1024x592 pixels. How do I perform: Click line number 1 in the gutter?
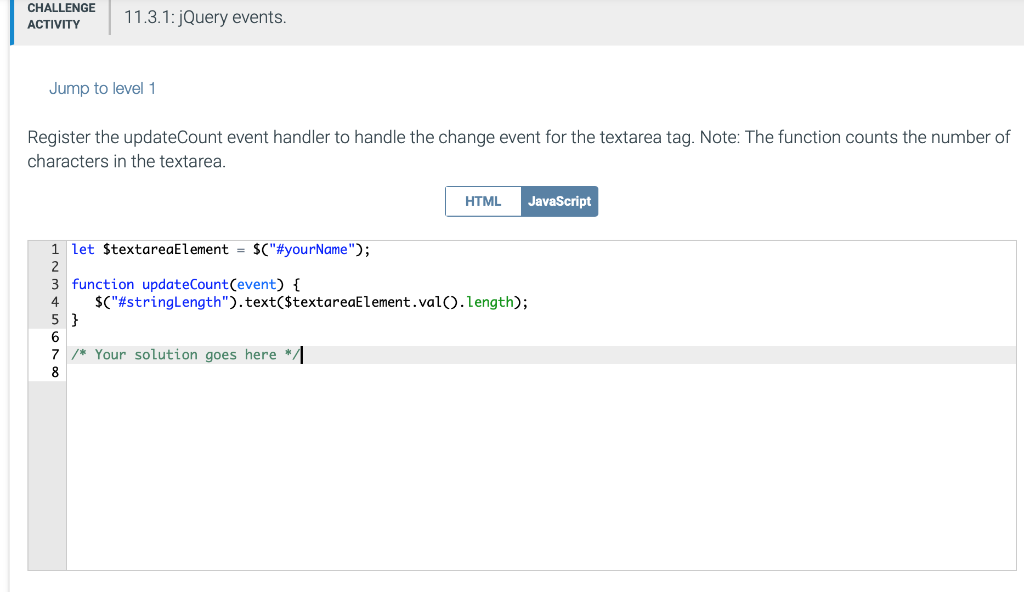(55, 250)
